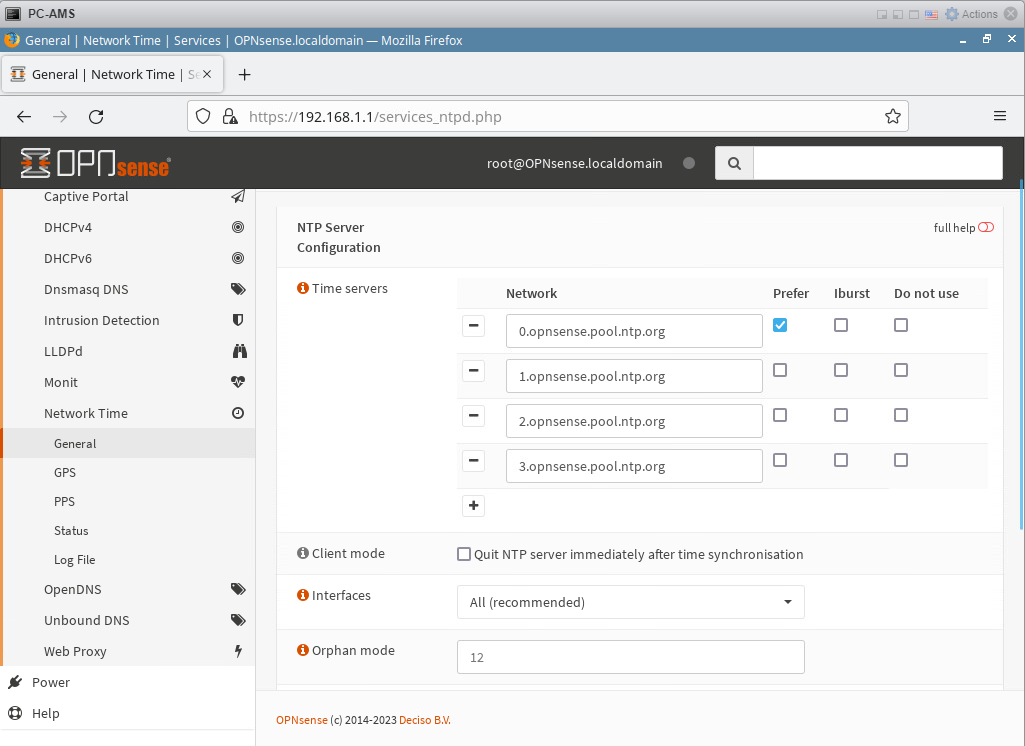Bookmark this page with the star icon
Screen dimensions: 1025x746
coord(892,116)
